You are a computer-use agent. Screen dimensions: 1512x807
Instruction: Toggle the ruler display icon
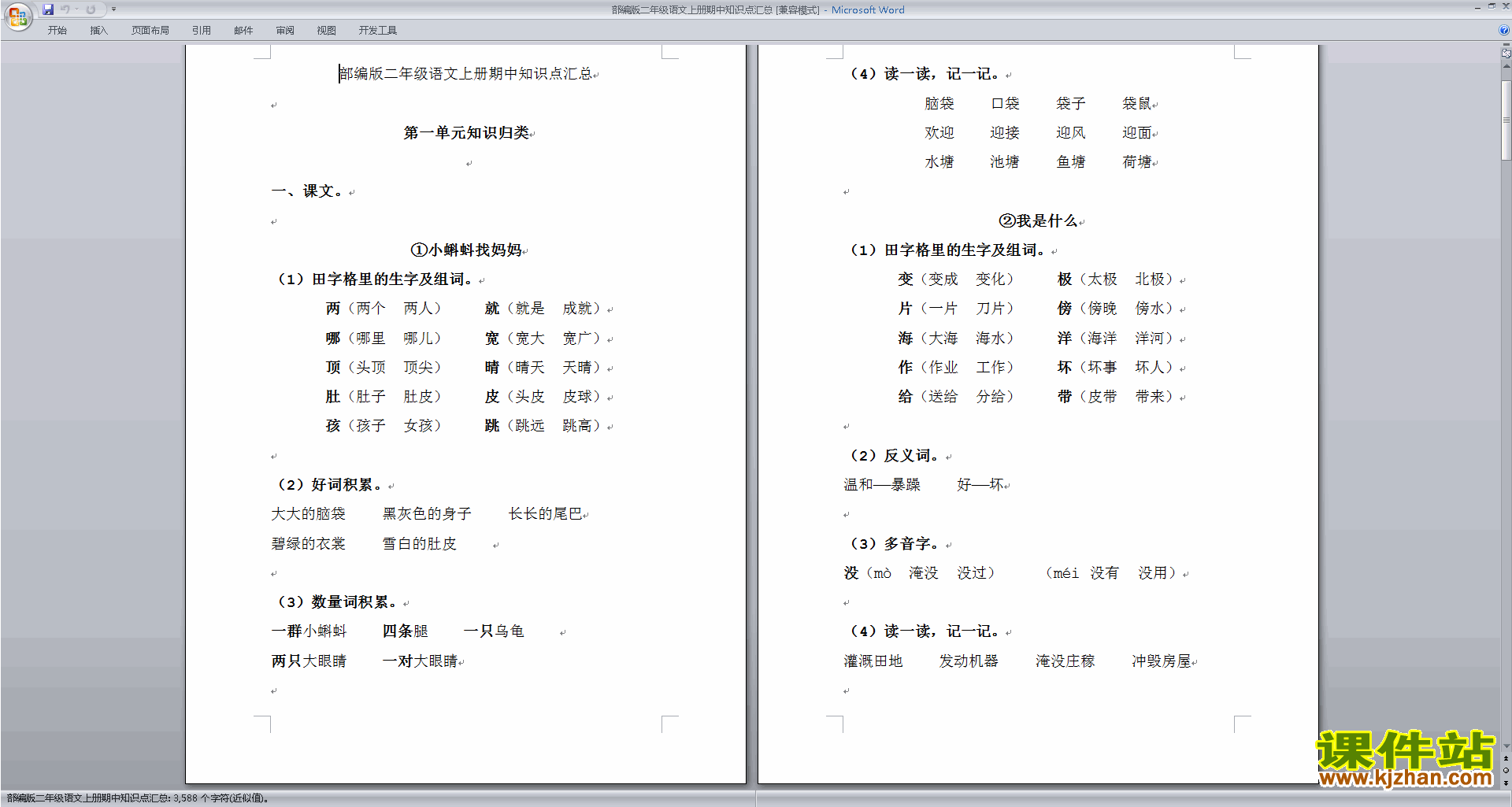(1506, 54)
